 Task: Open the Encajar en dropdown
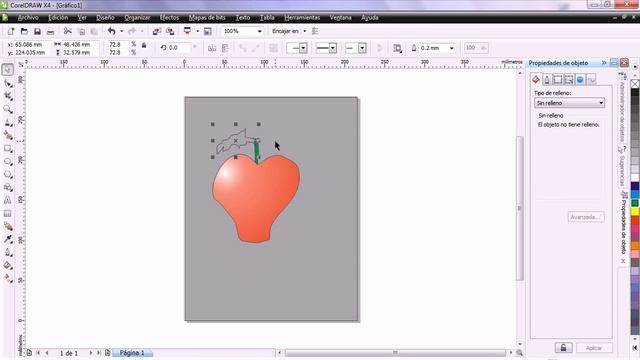tap(304, 31)
